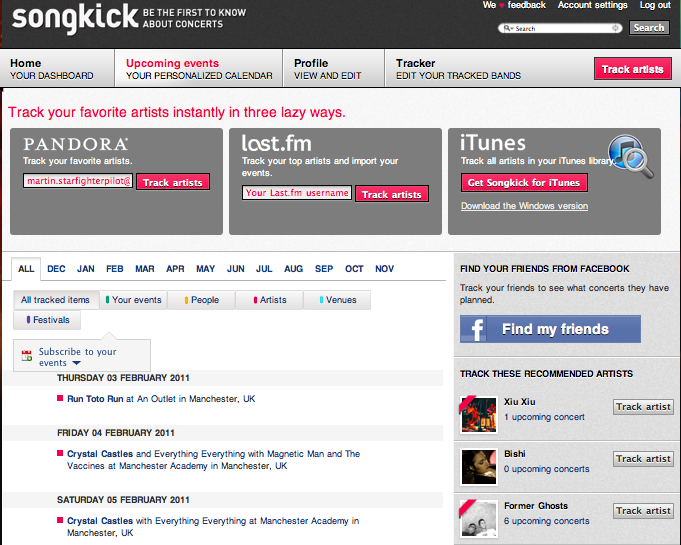Click Track artists under last.fm
This screenshot has height=545, width=681.
392,194
